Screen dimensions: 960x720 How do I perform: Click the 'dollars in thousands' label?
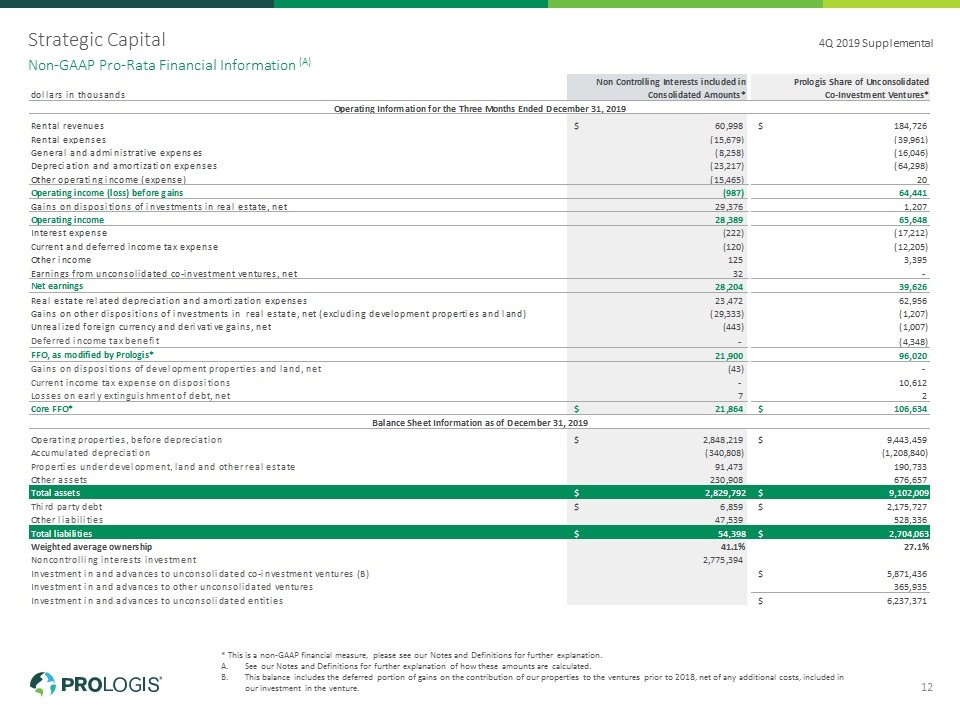(78, 95)
